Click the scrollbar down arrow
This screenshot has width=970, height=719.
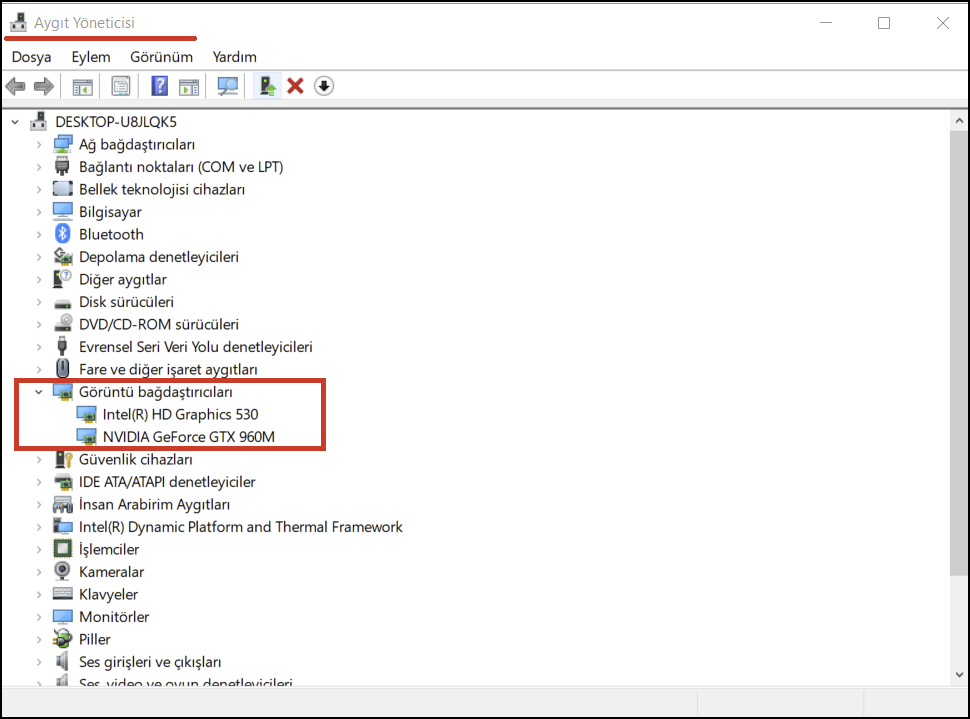(x=959, y=674)
